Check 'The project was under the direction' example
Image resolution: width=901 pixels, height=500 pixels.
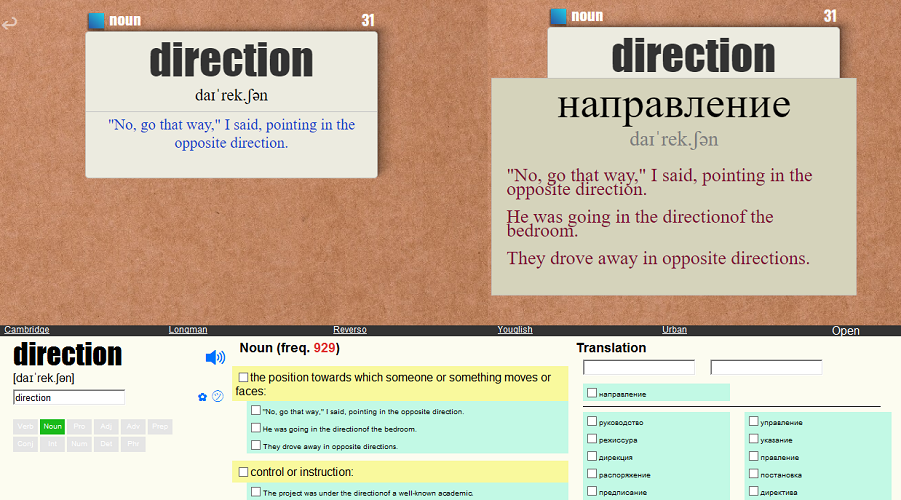[256, 492]
